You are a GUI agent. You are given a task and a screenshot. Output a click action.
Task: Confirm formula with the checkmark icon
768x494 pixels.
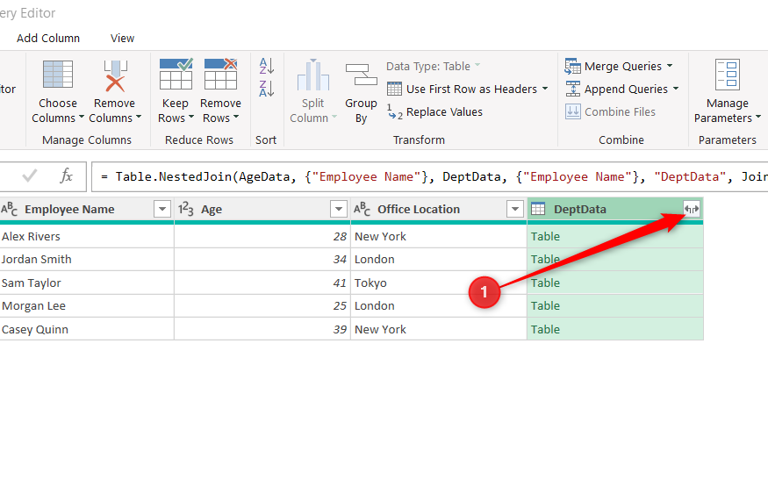30,176
